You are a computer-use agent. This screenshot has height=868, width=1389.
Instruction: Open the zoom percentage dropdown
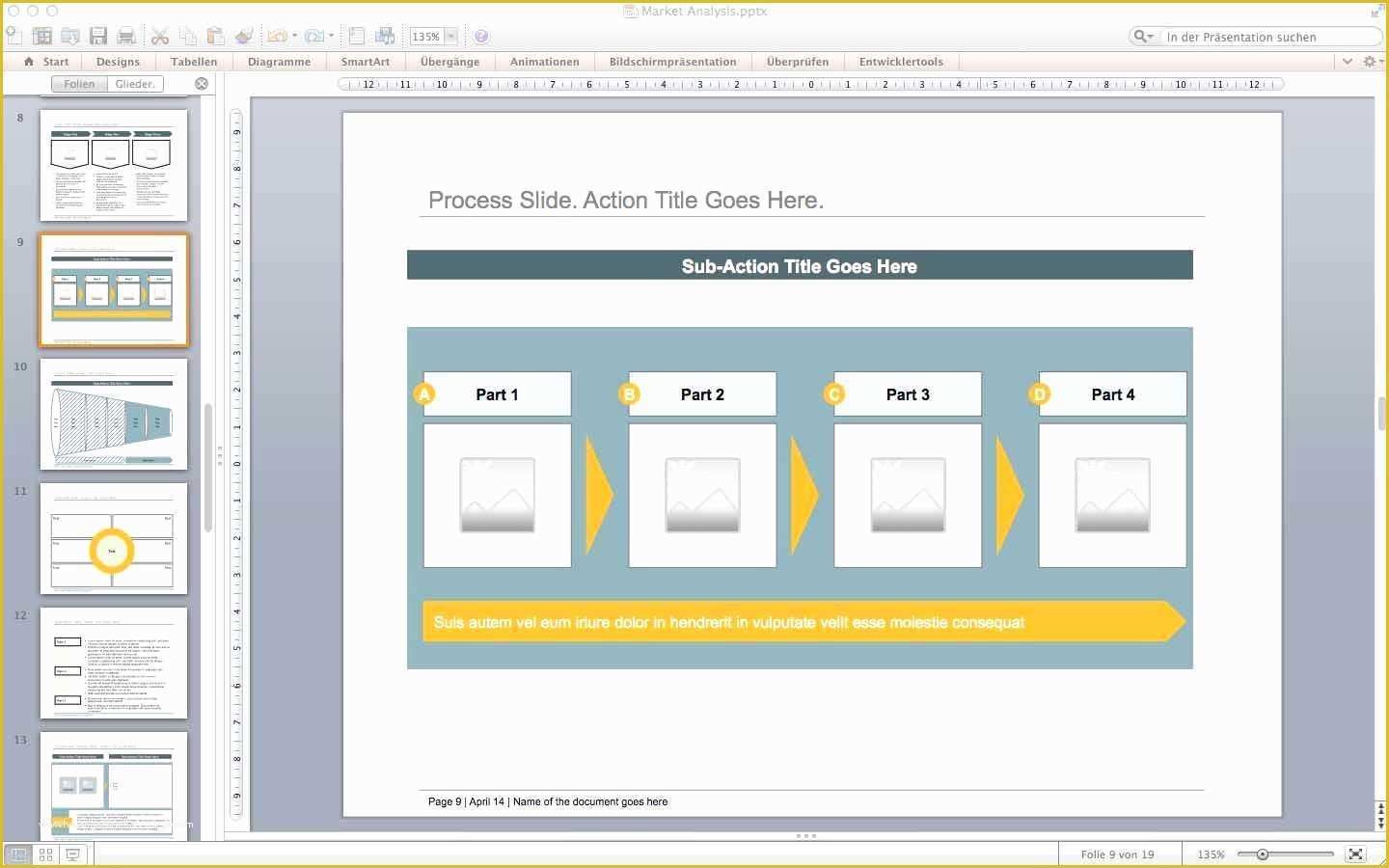click(x=450, y=36)
